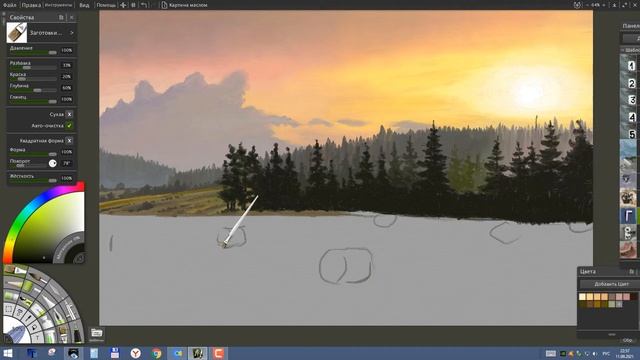Viewport: 640px width, 360px height.
Task: Open the tool presets folder icon
Action: click(96, 333)
